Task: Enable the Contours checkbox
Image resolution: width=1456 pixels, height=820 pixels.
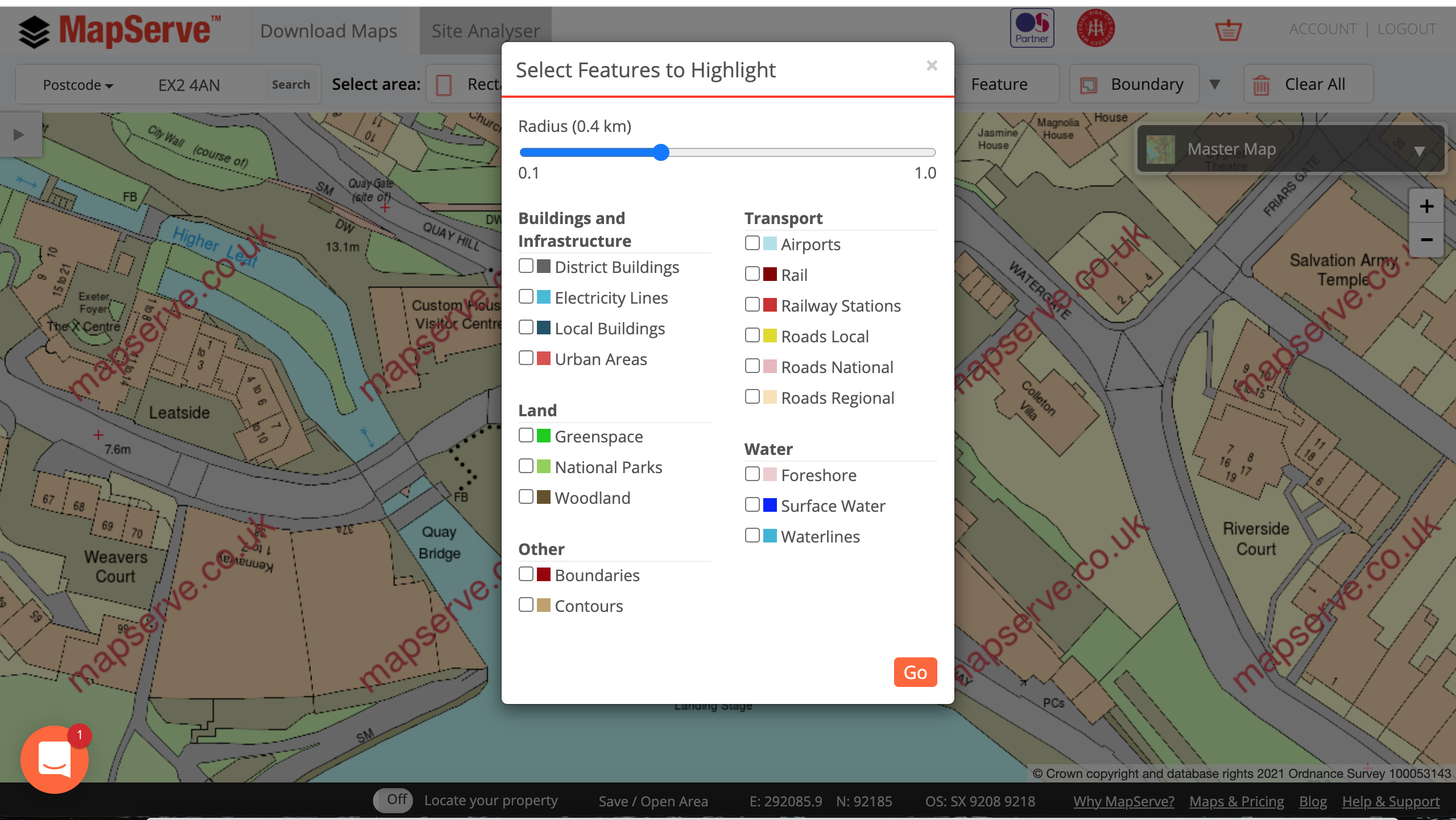Action: [526, 605]
